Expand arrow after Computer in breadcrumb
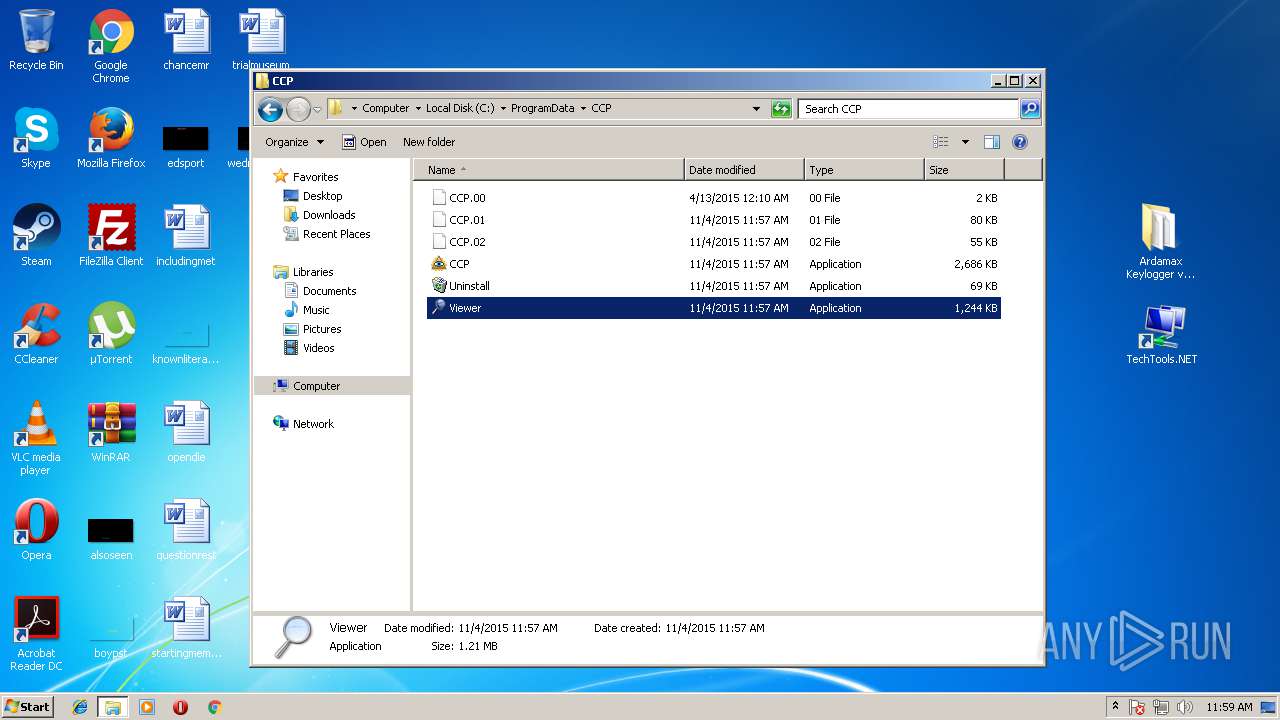Viewport: 1280px width, 720px height. point(418,109)
